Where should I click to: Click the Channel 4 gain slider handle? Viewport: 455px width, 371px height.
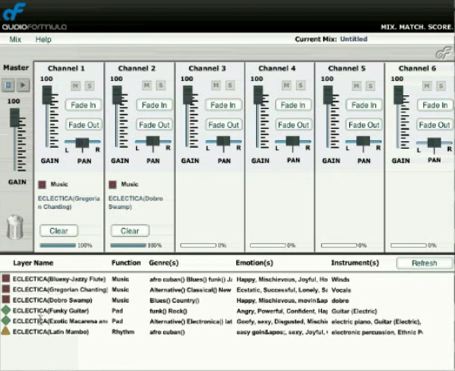point(258,95)
